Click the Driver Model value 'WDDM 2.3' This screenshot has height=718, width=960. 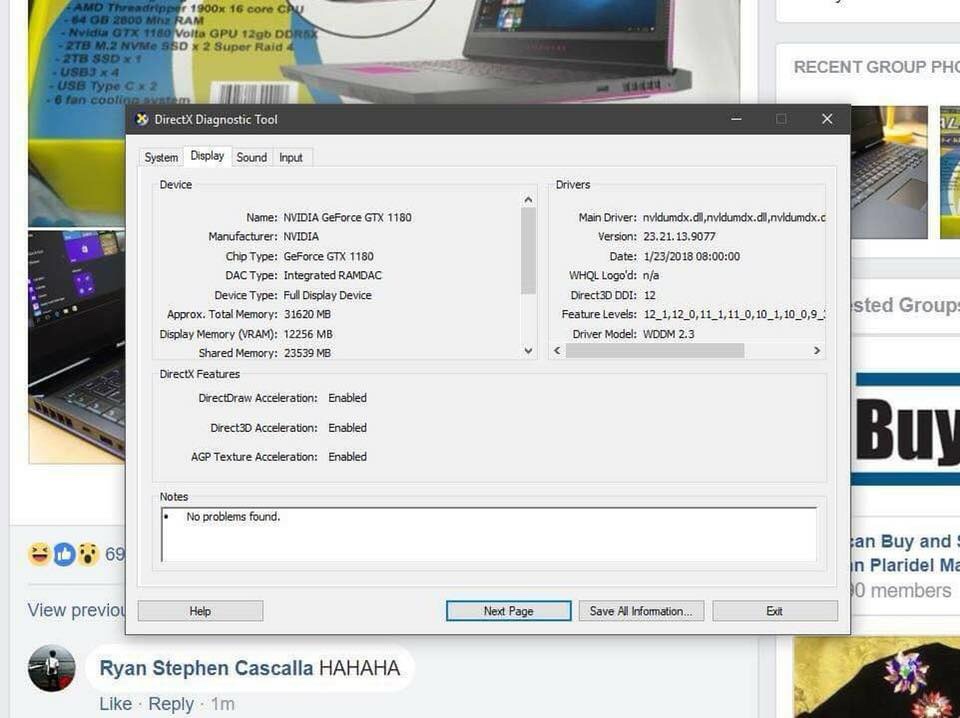coord(669,334)
